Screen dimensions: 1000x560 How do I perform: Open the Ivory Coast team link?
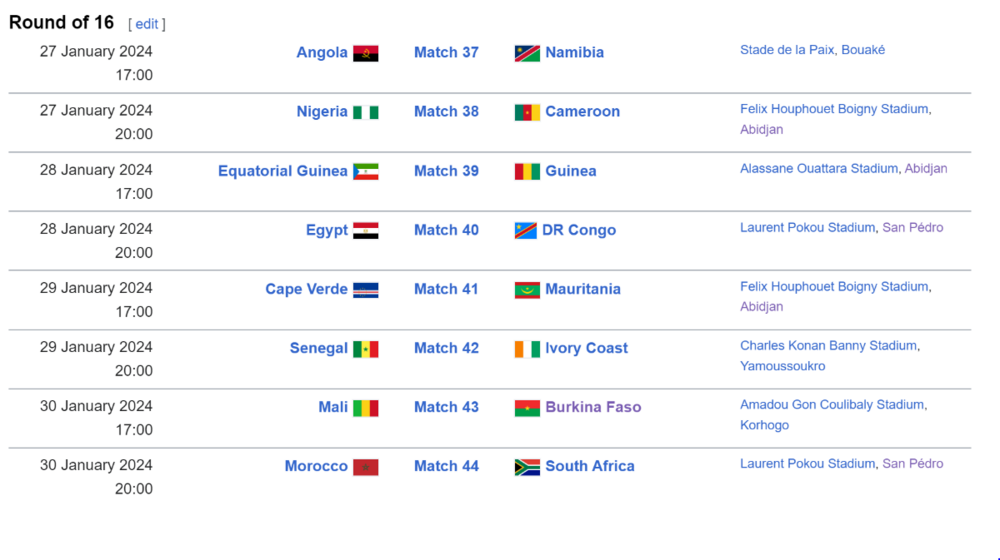pyautogui.click(x=586, y=348)
